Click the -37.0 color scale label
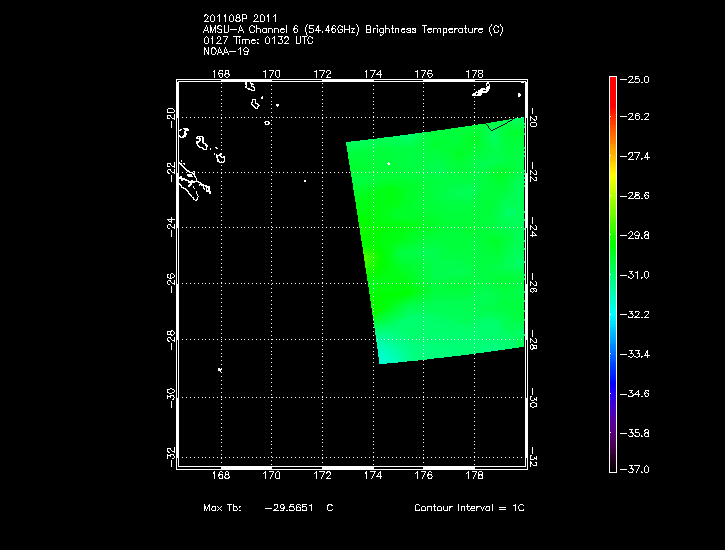The height and width of the screenshot is (550, 725). click(637, 469)
